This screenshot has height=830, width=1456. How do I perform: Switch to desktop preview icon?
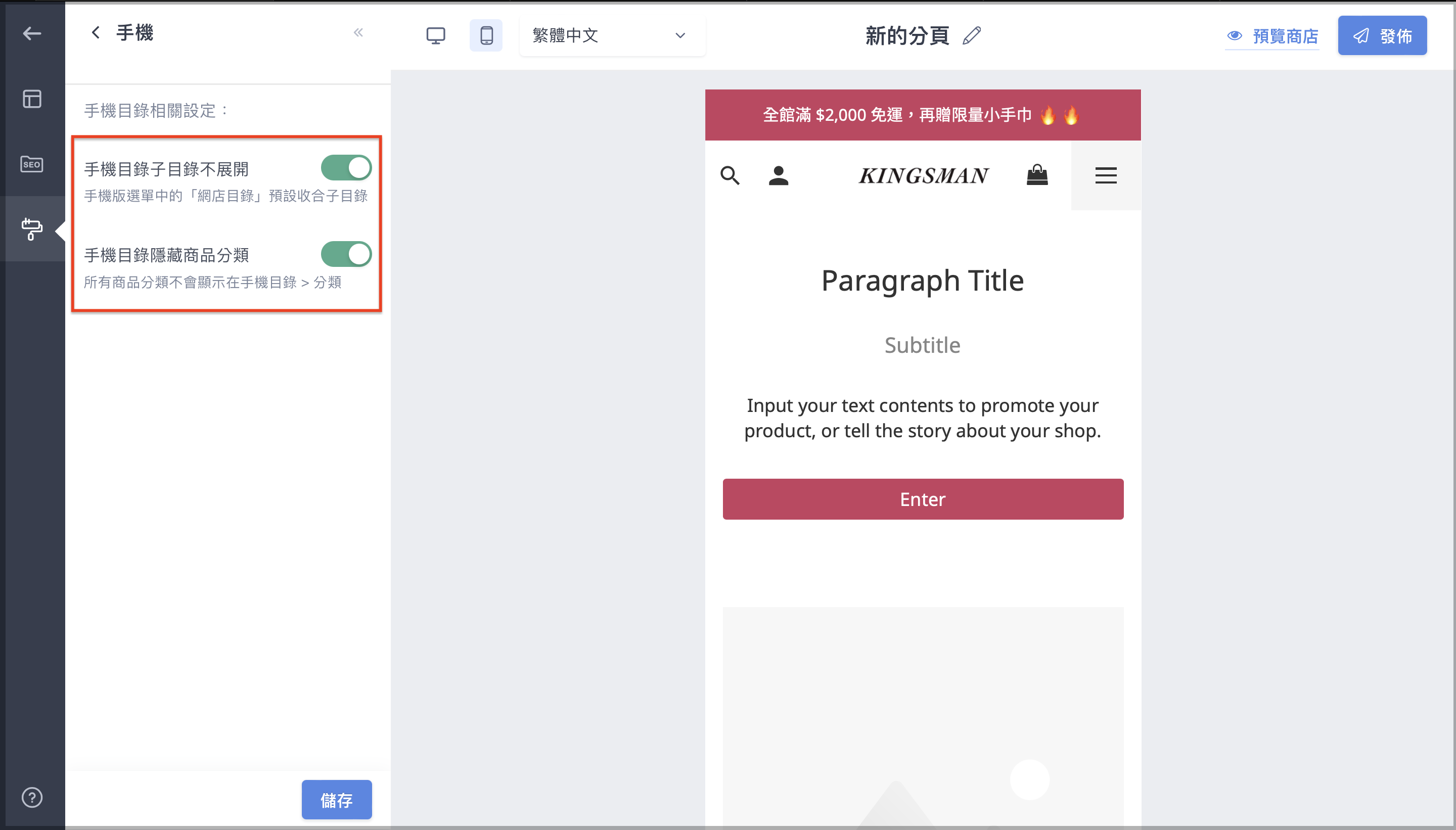[x=436, y=35]
